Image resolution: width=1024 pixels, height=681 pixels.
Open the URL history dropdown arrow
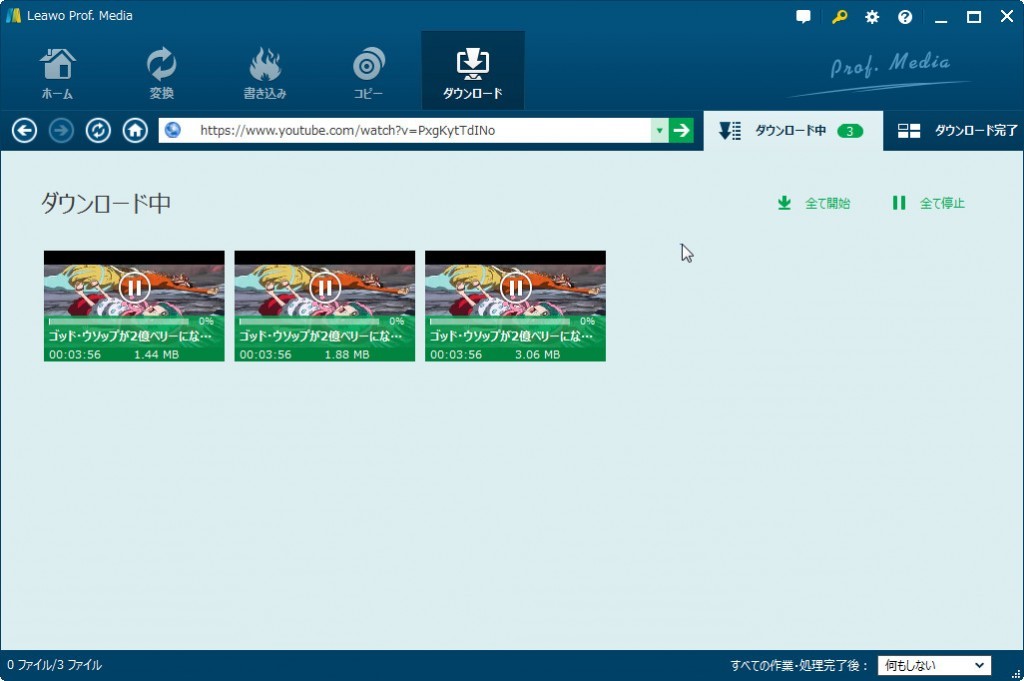click(660, 131)
